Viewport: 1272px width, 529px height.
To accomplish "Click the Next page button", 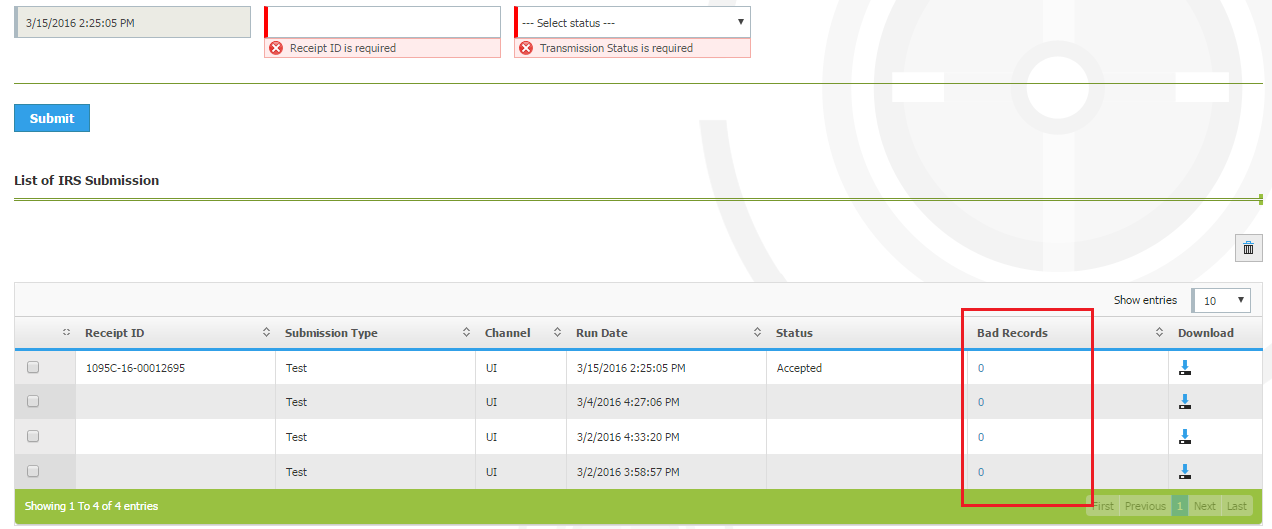I will (1204, 506).
